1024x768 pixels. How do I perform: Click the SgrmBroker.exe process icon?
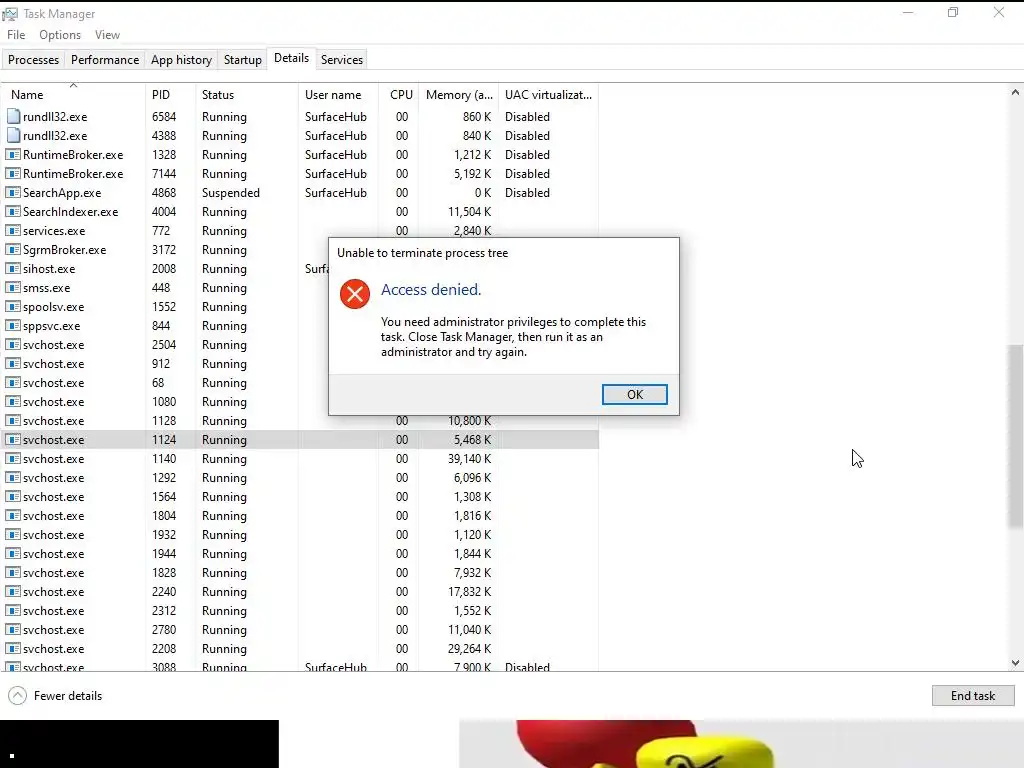pos(13,249)
